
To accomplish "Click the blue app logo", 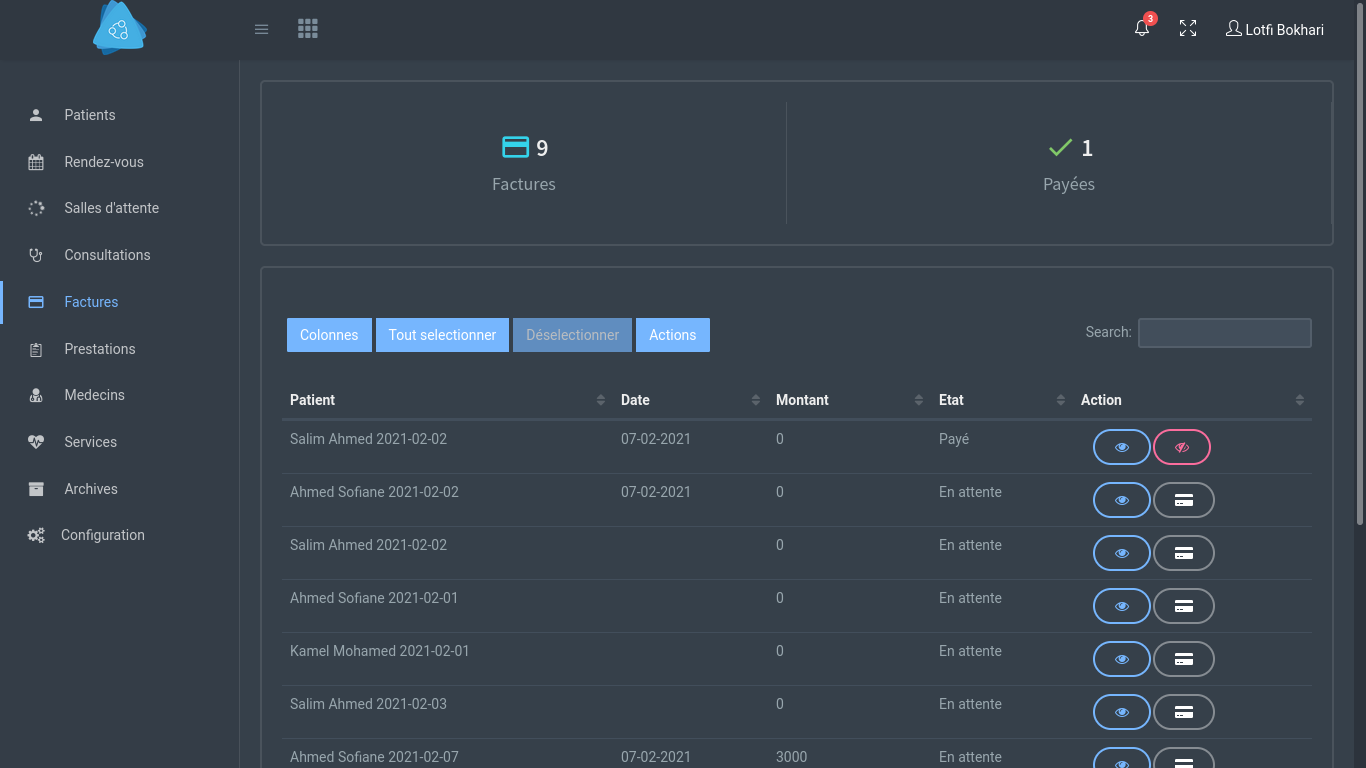I will (120, 28).
